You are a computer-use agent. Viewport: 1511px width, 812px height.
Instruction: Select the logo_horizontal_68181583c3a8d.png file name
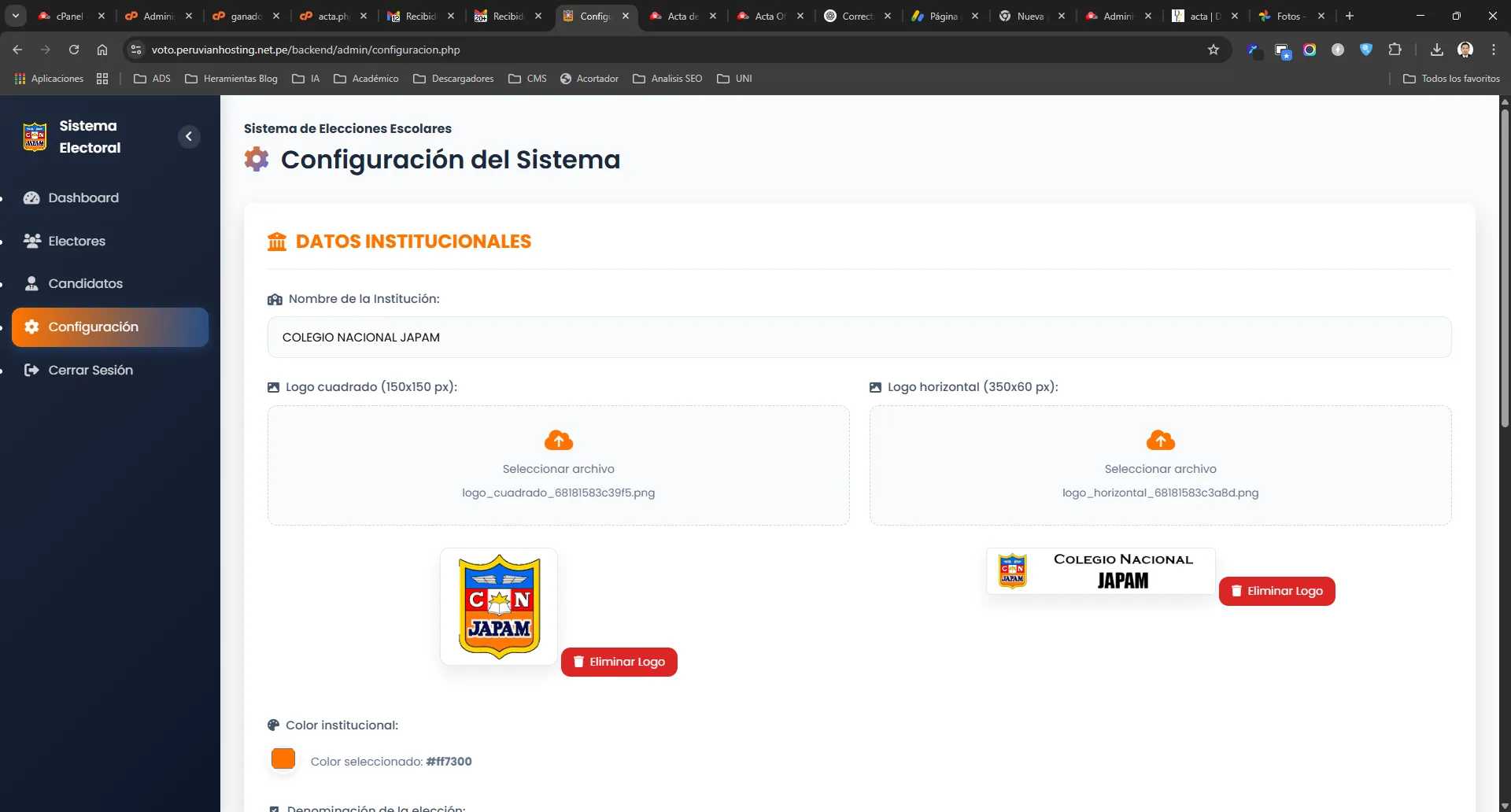pos(1160,493)
